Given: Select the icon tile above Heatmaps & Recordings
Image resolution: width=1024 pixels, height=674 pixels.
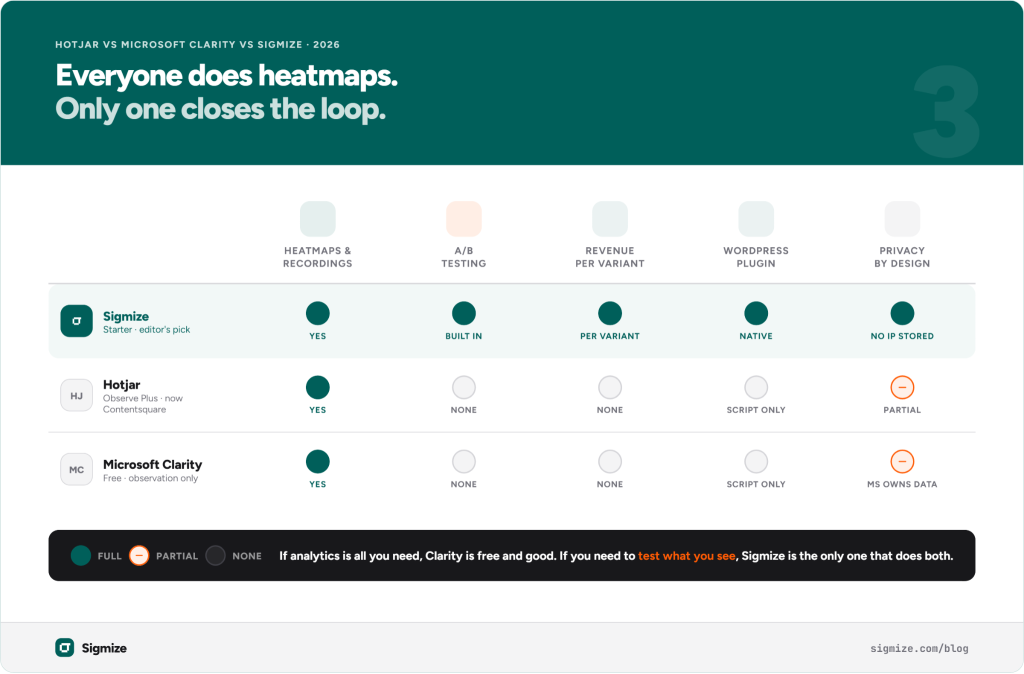Looking at the screenshot, I should [317, 219].
